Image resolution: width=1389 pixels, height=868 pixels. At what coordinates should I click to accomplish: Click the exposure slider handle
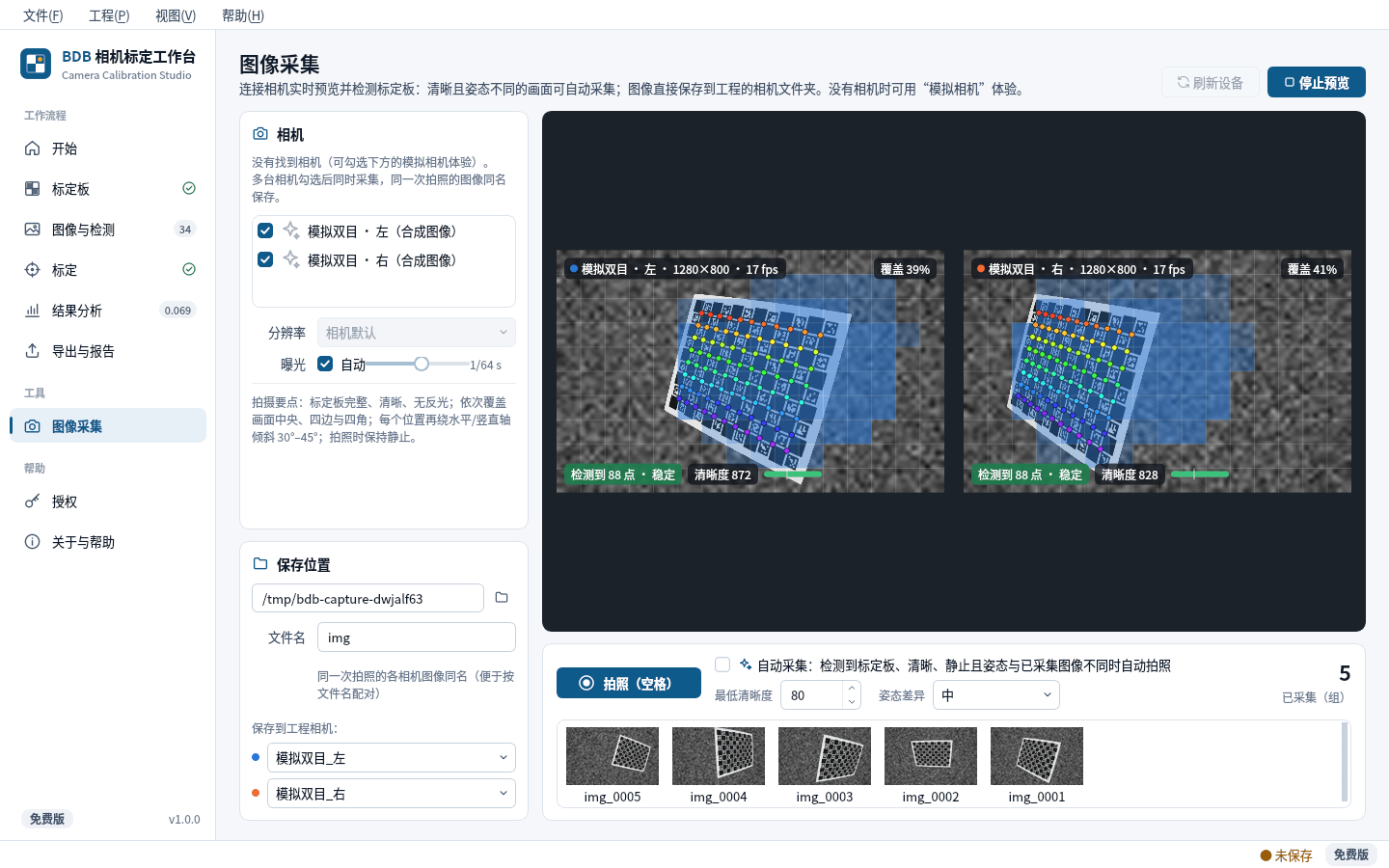(422, 364)
